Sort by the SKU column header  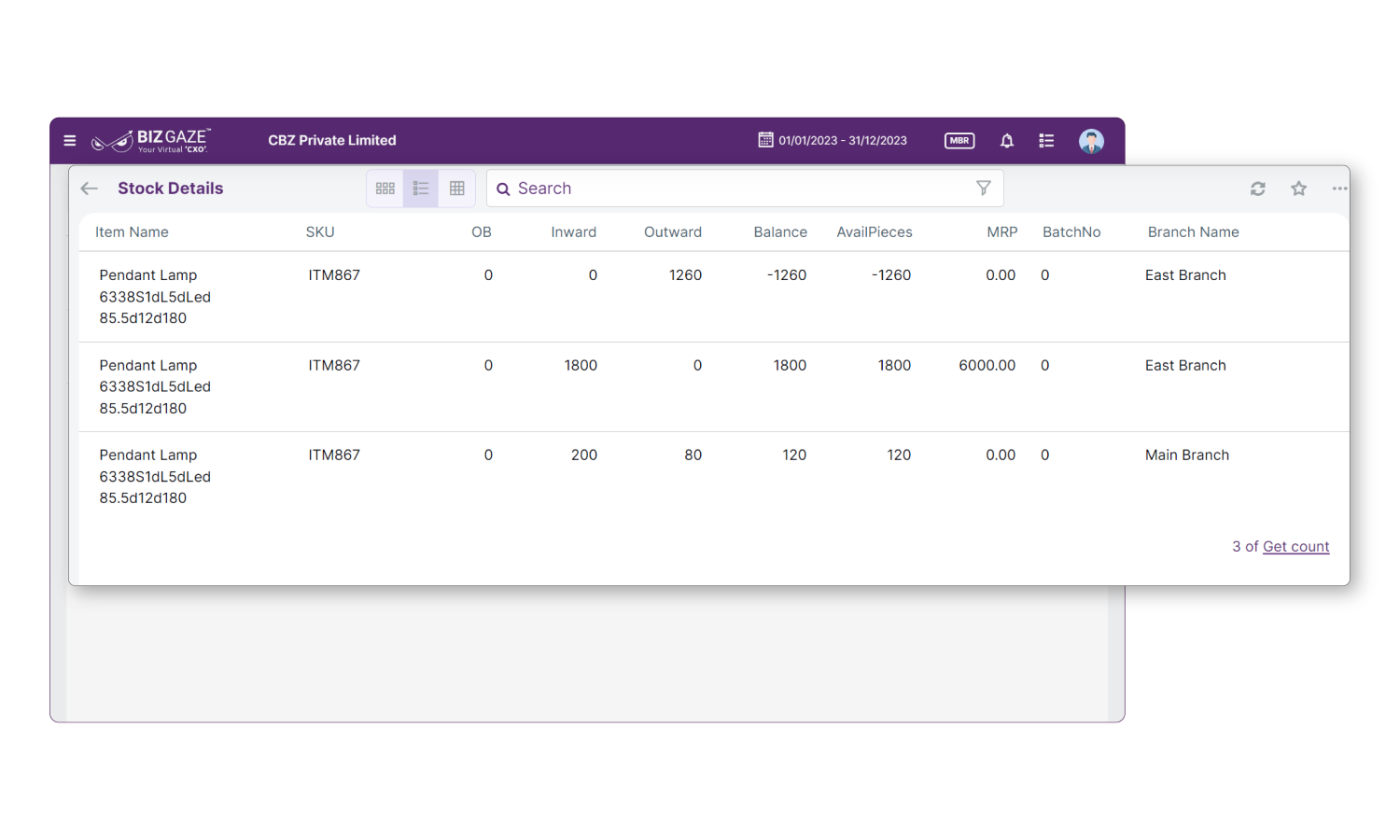click(320, 232)
